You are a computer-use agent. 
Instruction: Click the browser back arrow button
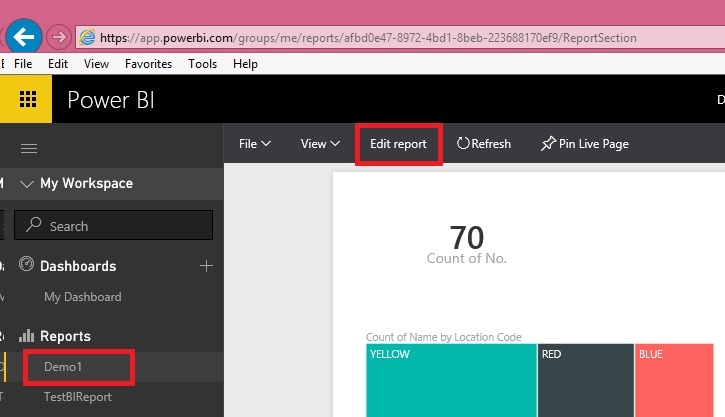(x=24, y=37)
